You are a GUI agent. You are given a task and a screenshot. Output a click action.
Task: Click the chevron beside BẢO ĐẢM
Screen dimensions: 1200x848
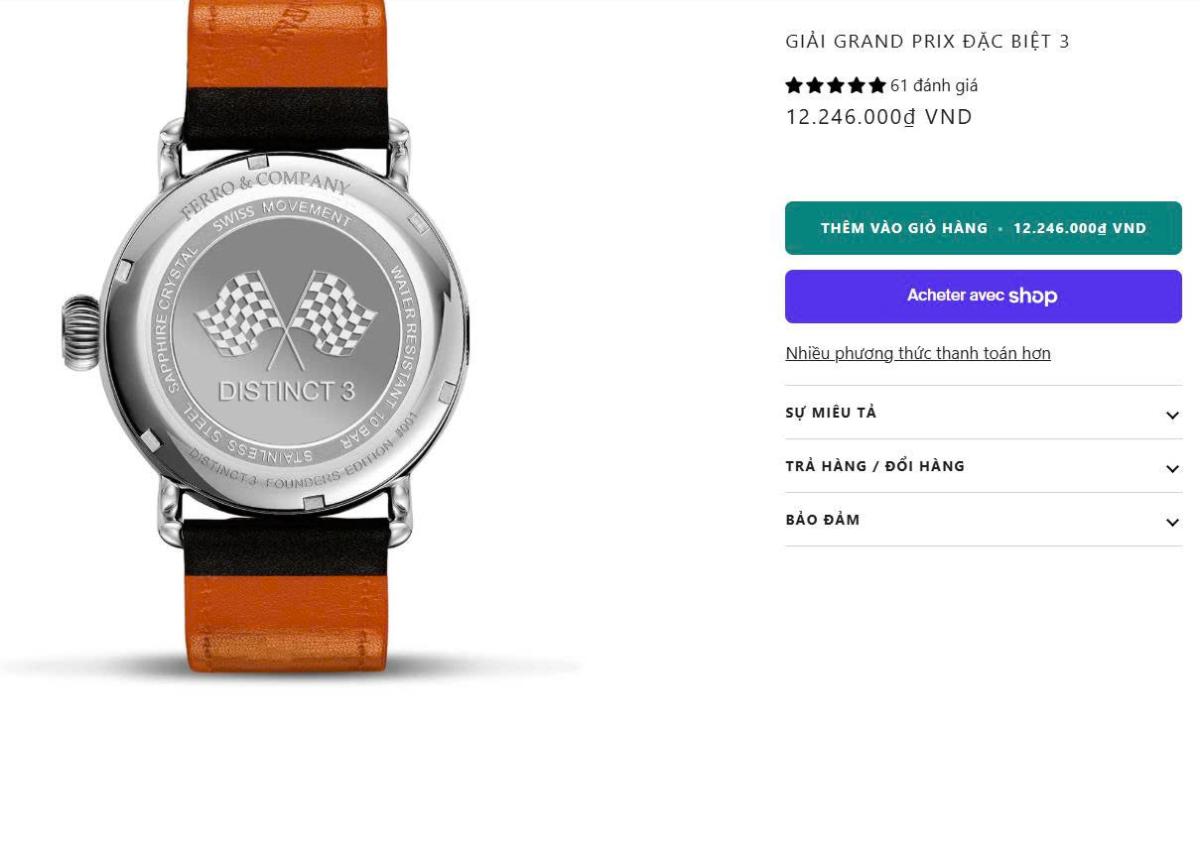pos(1172,522)
